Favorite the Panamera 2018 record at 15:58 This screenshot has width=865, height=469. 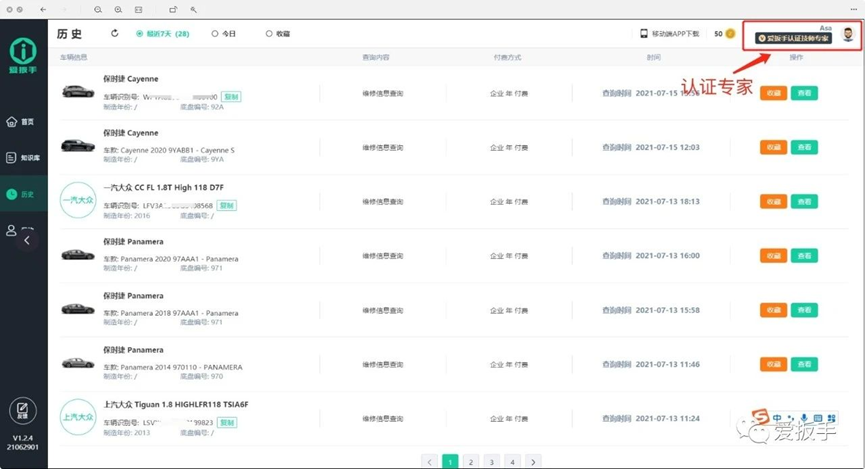pos(773,310)
